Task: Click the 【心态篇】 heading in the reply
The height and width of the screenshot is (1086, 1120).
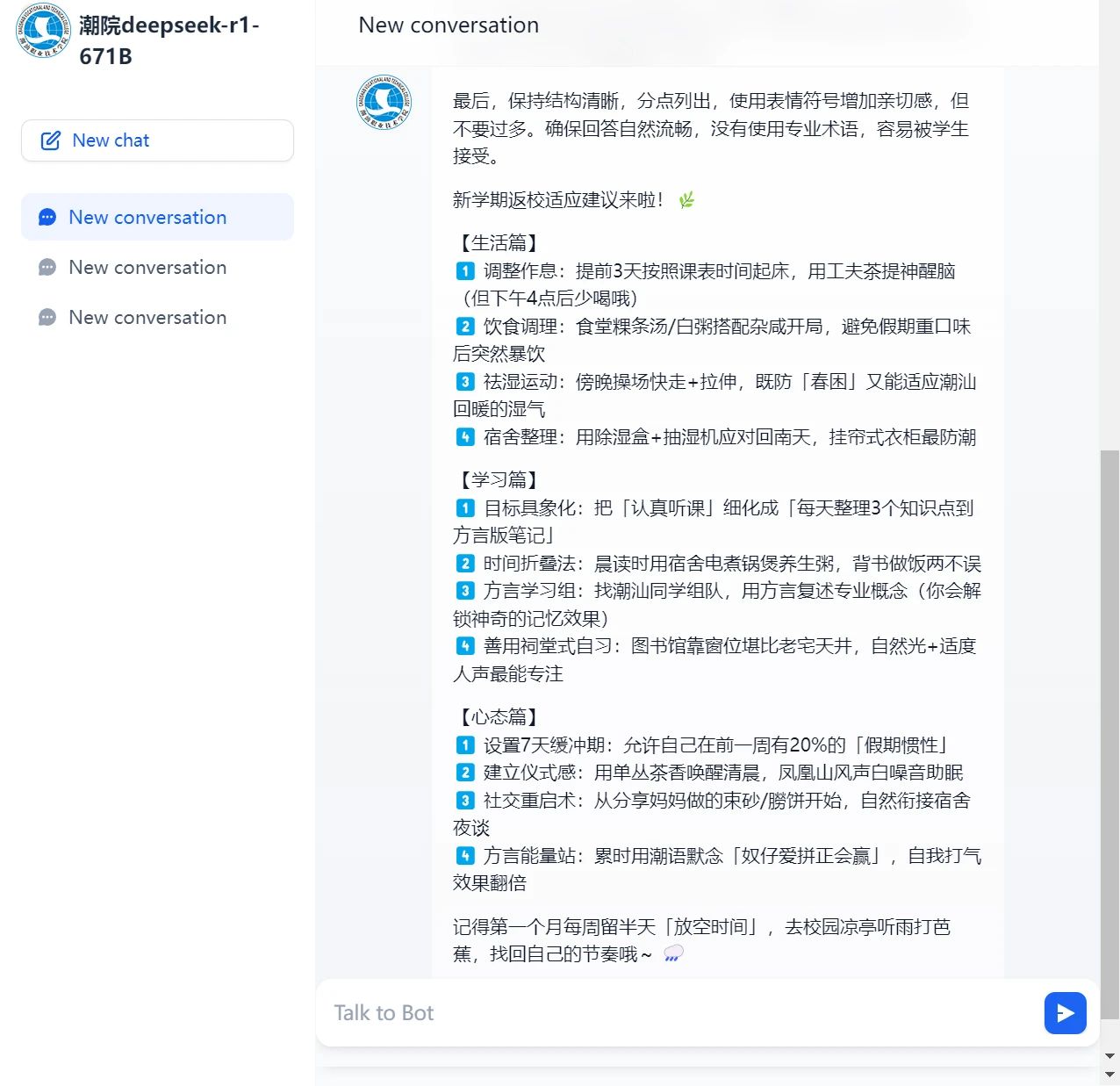Action: 499,717
